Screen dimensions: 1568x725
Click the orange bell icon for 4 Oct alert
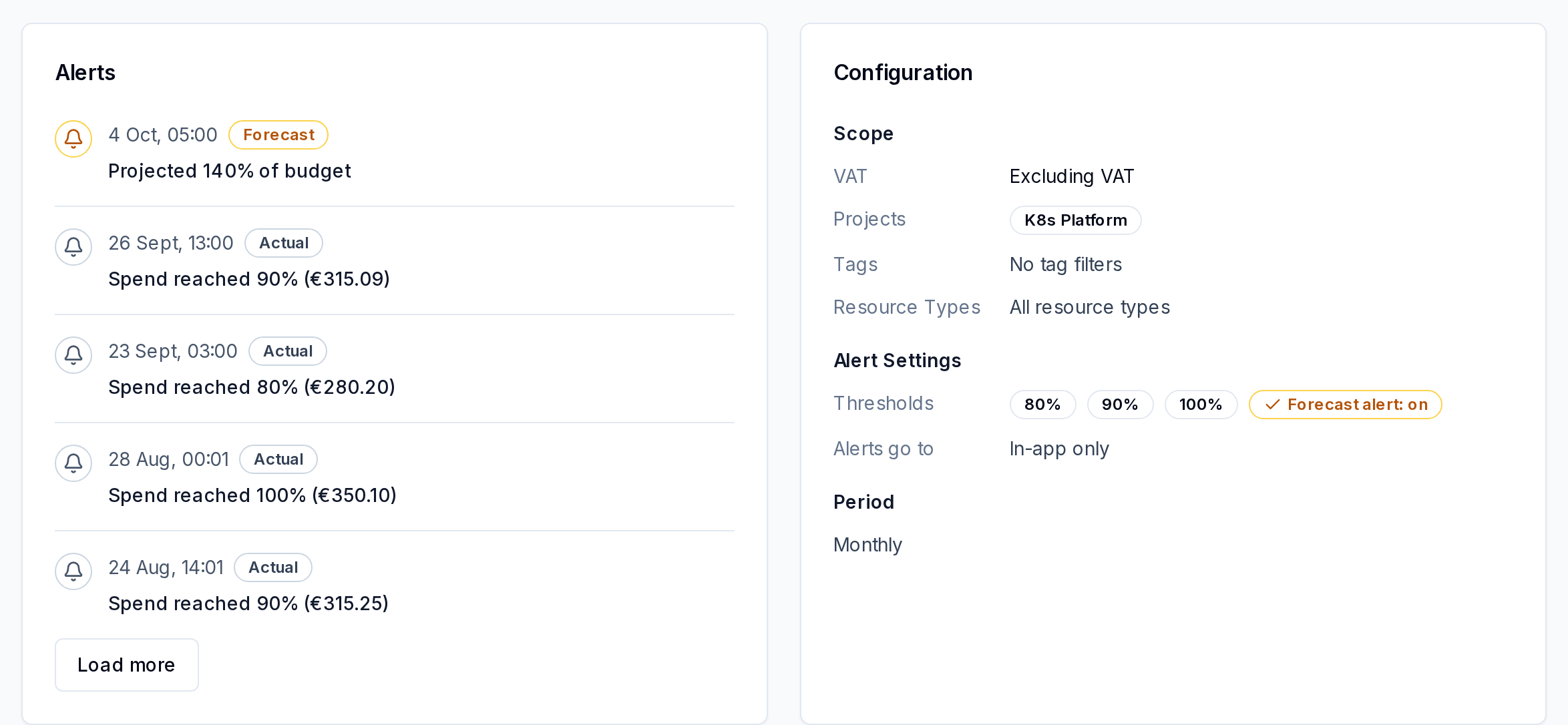tap(73, 139)
